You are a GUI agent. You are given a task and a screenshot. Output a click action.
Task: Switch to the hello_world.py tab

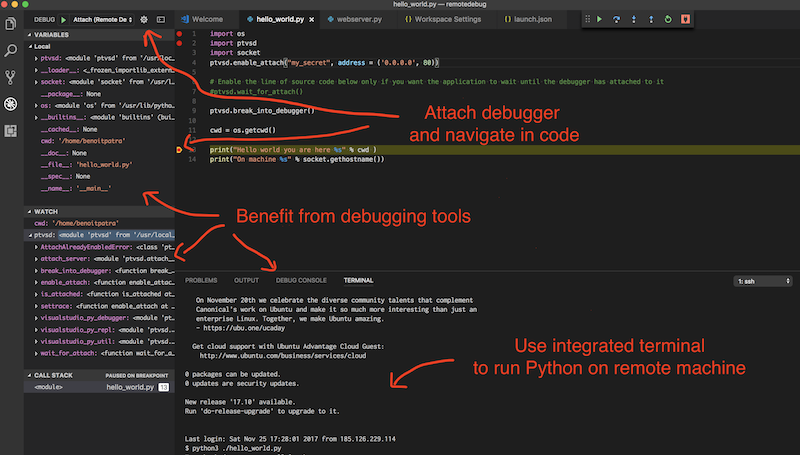point(280,19)
